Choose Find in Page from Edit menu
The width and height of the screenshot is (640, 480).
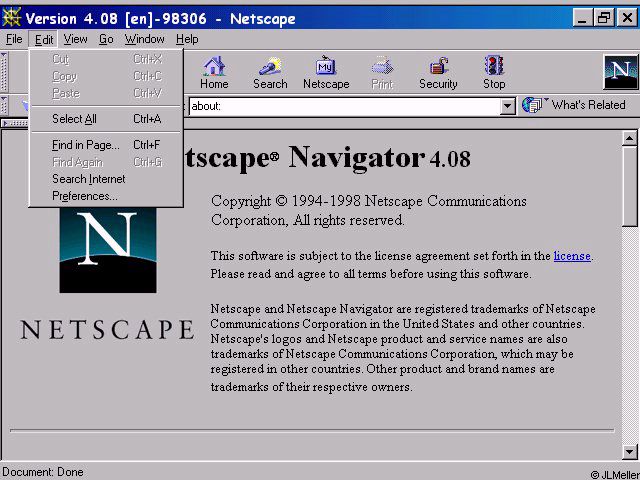[106, 145]
